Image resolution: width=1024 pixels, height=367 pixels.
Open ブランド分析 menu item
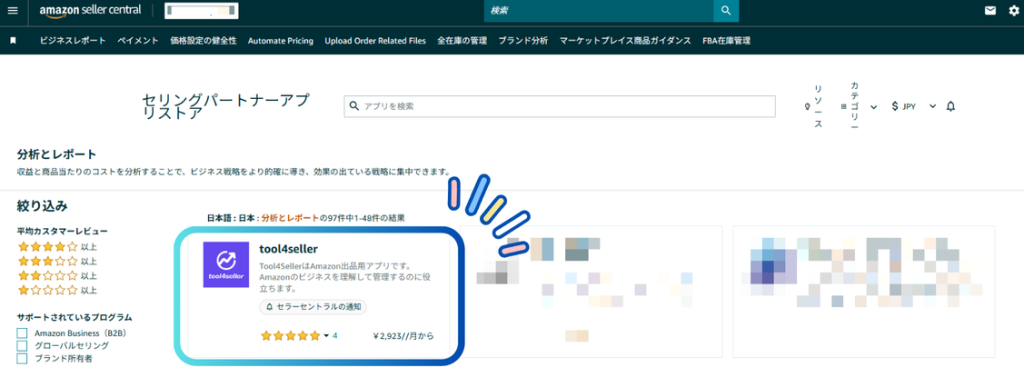click(523, 40)
